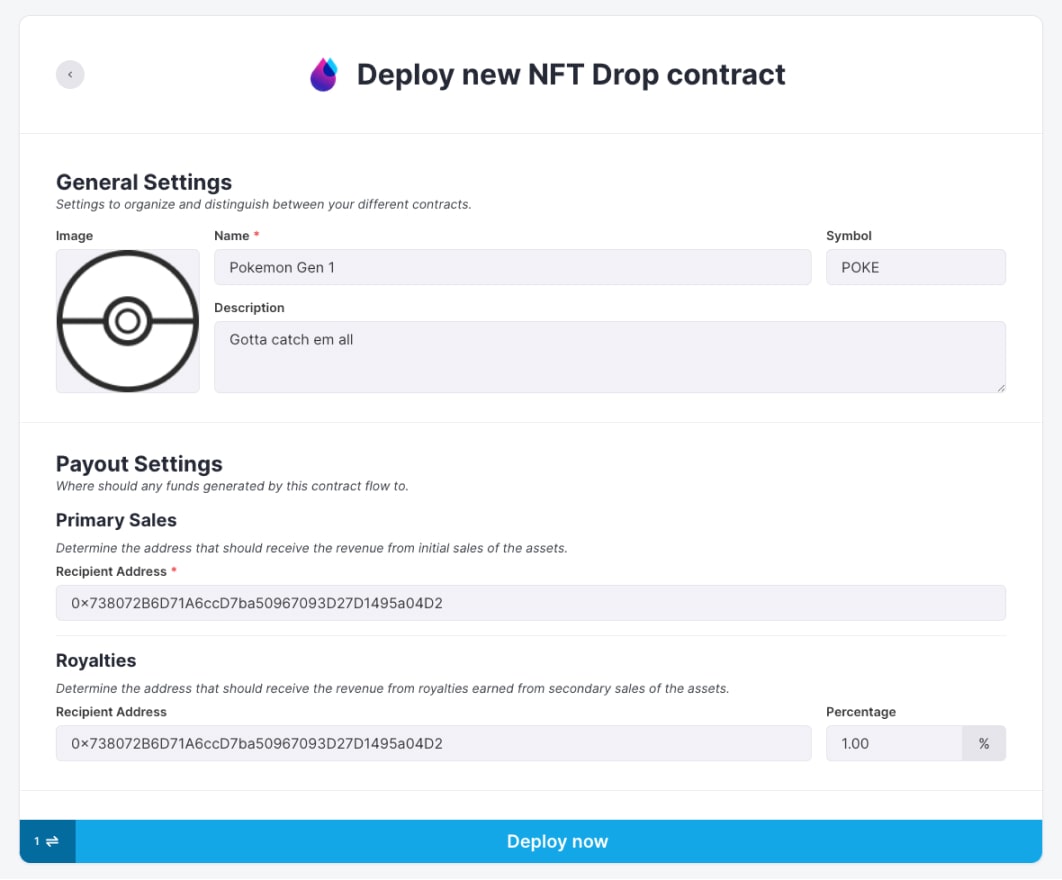Go back using the chevron button

pos(70,75)
